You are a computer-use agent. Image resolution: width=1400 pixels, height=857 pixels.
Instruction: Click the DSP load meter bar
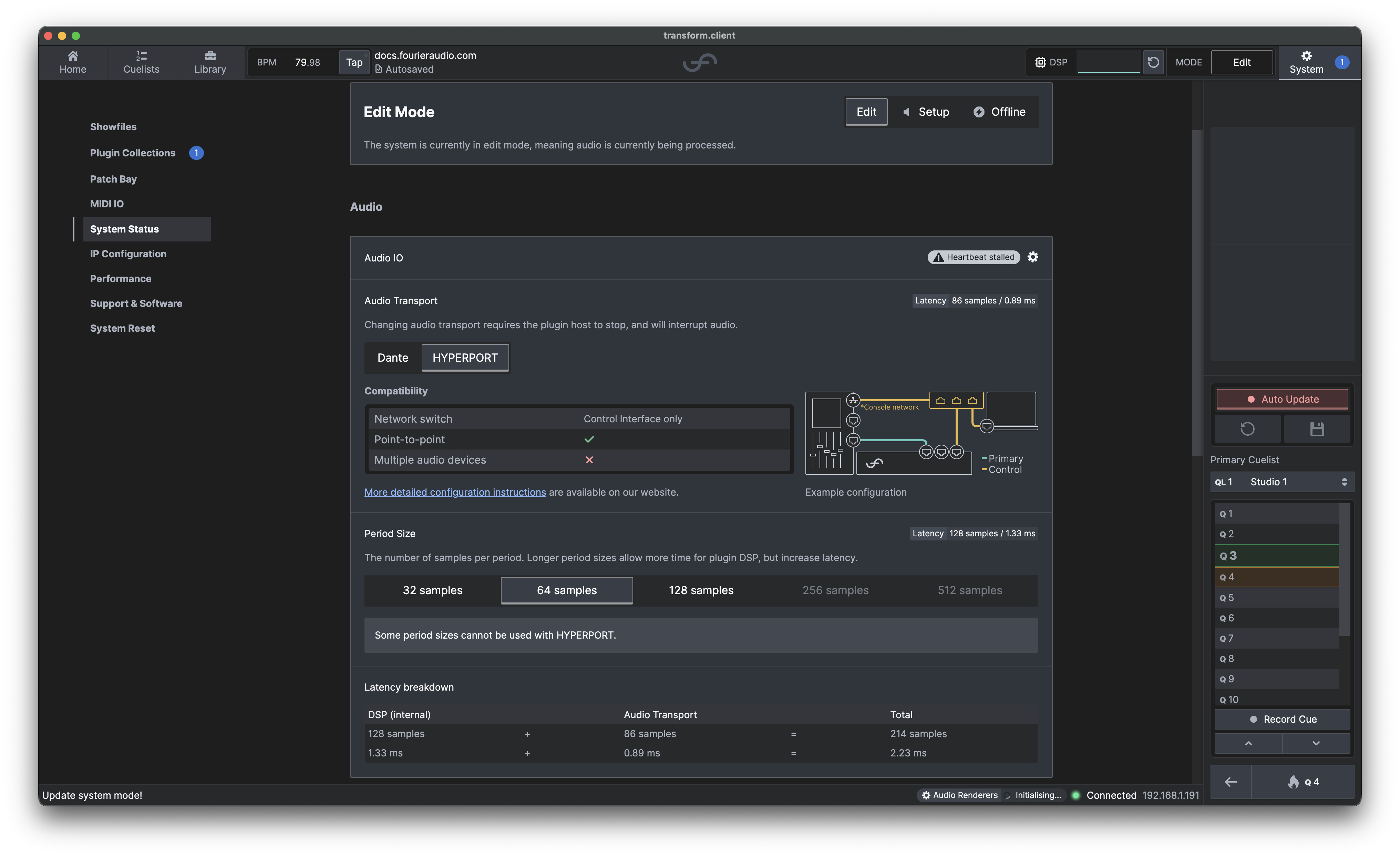pos(1108,62)
